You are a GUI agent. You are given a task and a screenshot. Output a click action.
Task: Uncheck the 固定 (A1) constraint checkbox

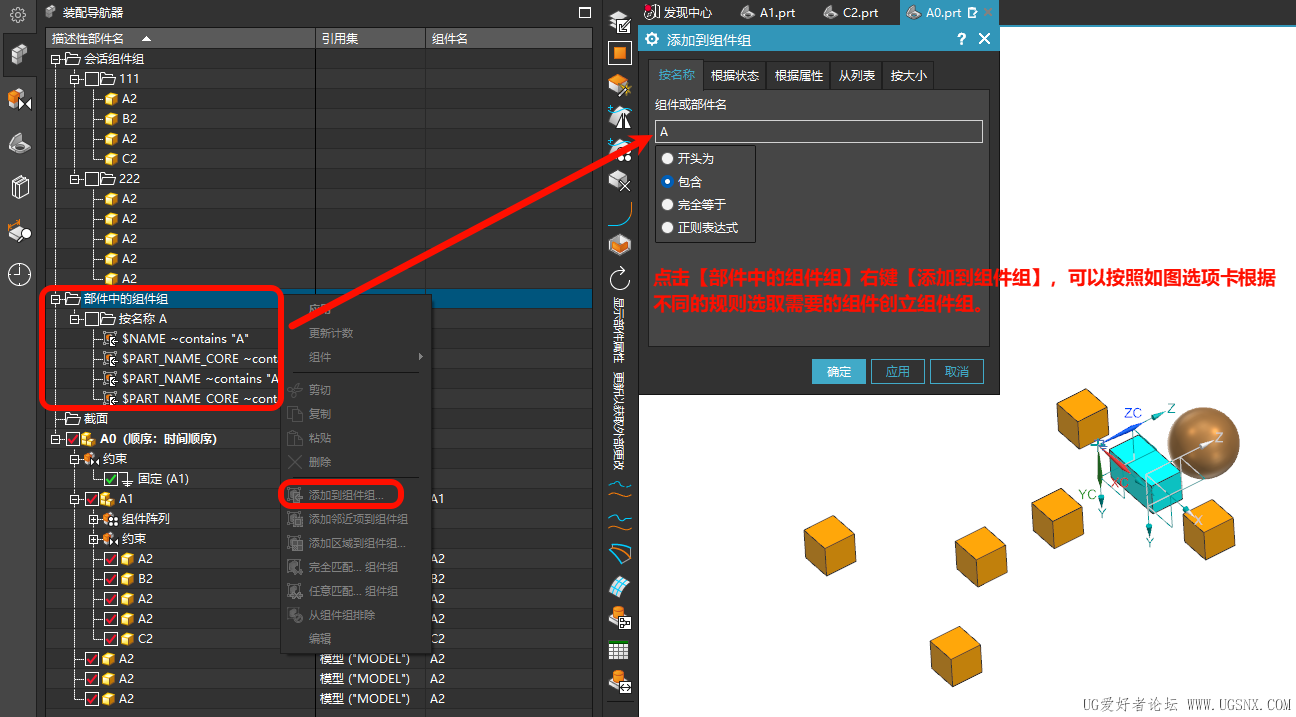tap(111, 478)
